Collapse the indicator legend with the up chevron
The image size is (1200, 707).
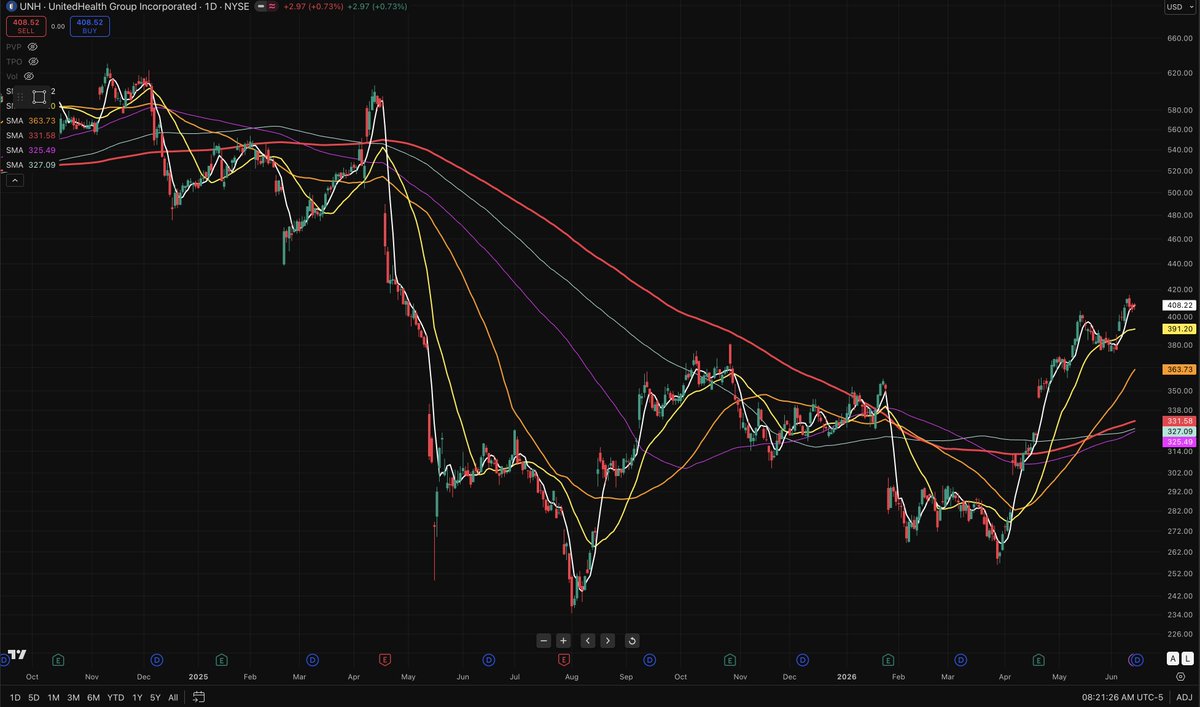point(15,180)
